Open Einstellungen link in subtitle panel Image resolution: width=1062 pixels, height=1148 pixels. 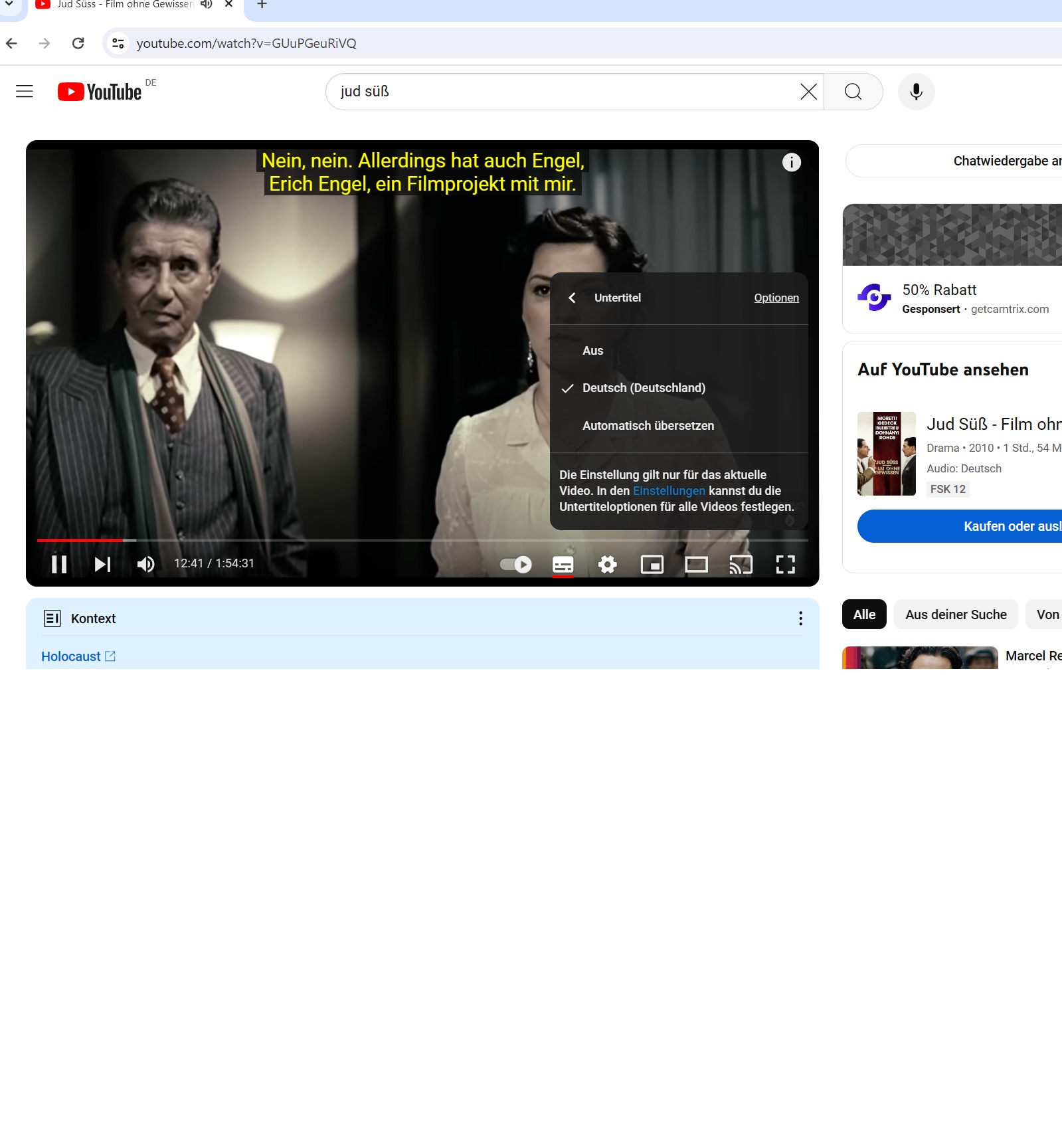[669, 491]
